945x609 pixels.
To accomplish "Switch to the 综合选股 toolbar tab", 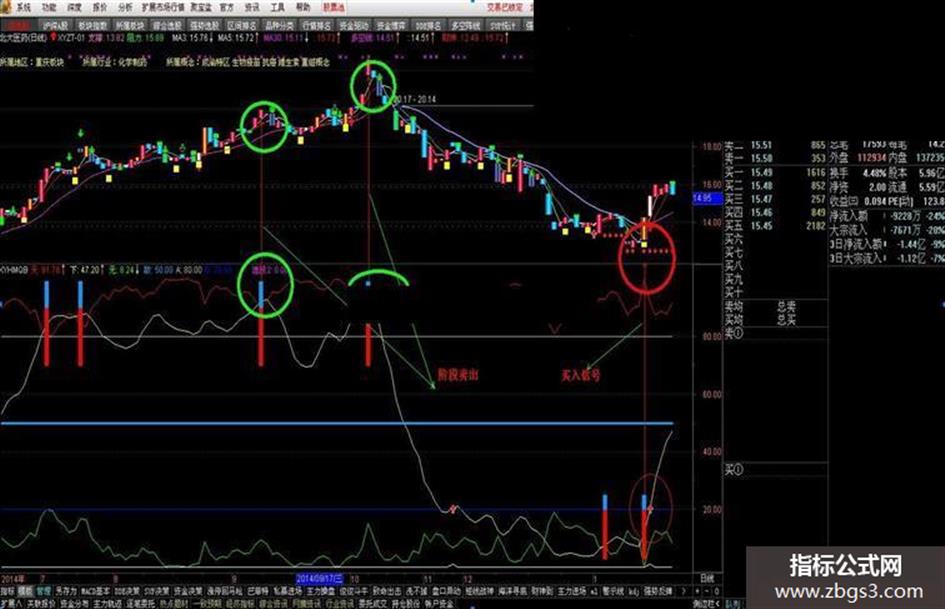I will click(x=167, y=25).
